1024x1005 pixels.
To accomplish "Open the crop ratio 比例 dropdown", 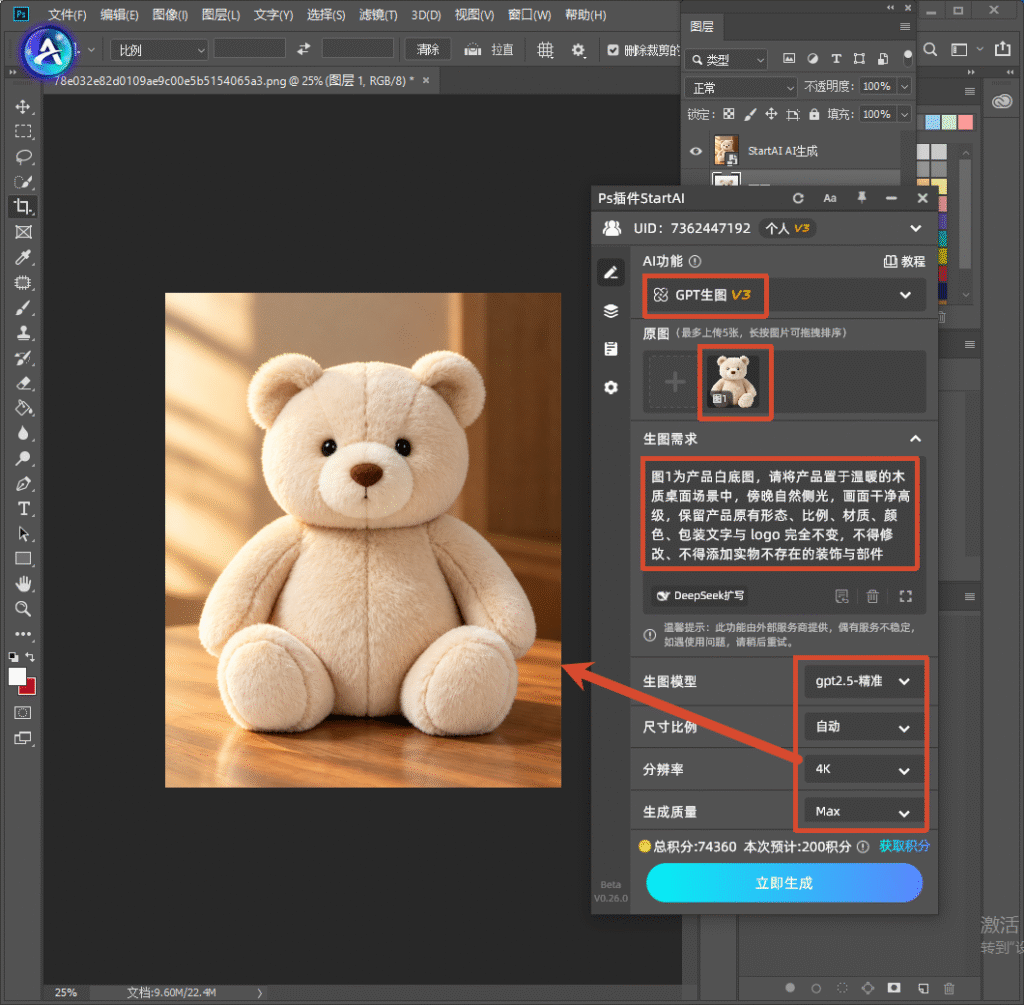I will coord(159,50).
